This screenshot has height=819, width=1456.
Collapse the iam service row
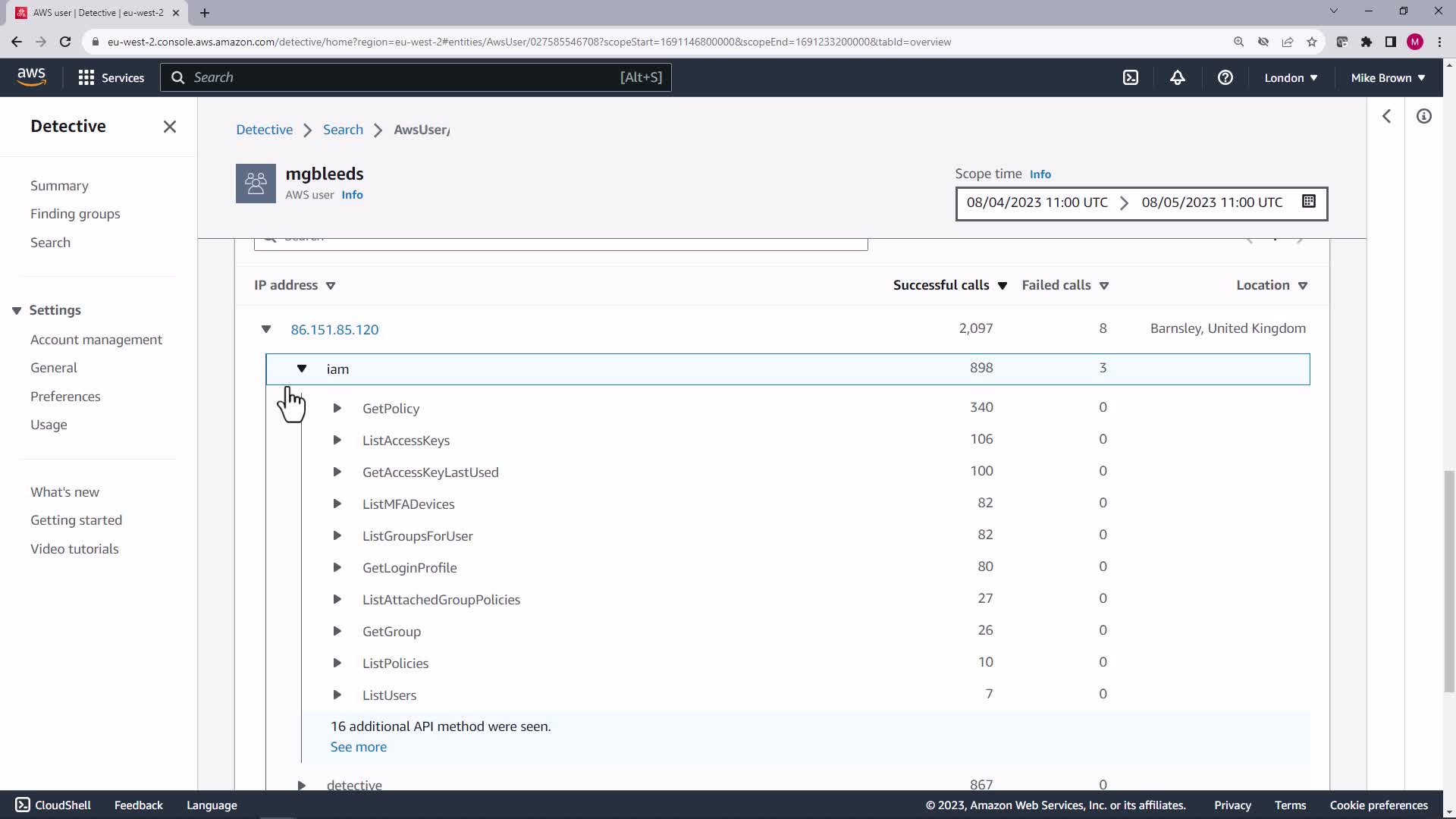click(302, 369)
